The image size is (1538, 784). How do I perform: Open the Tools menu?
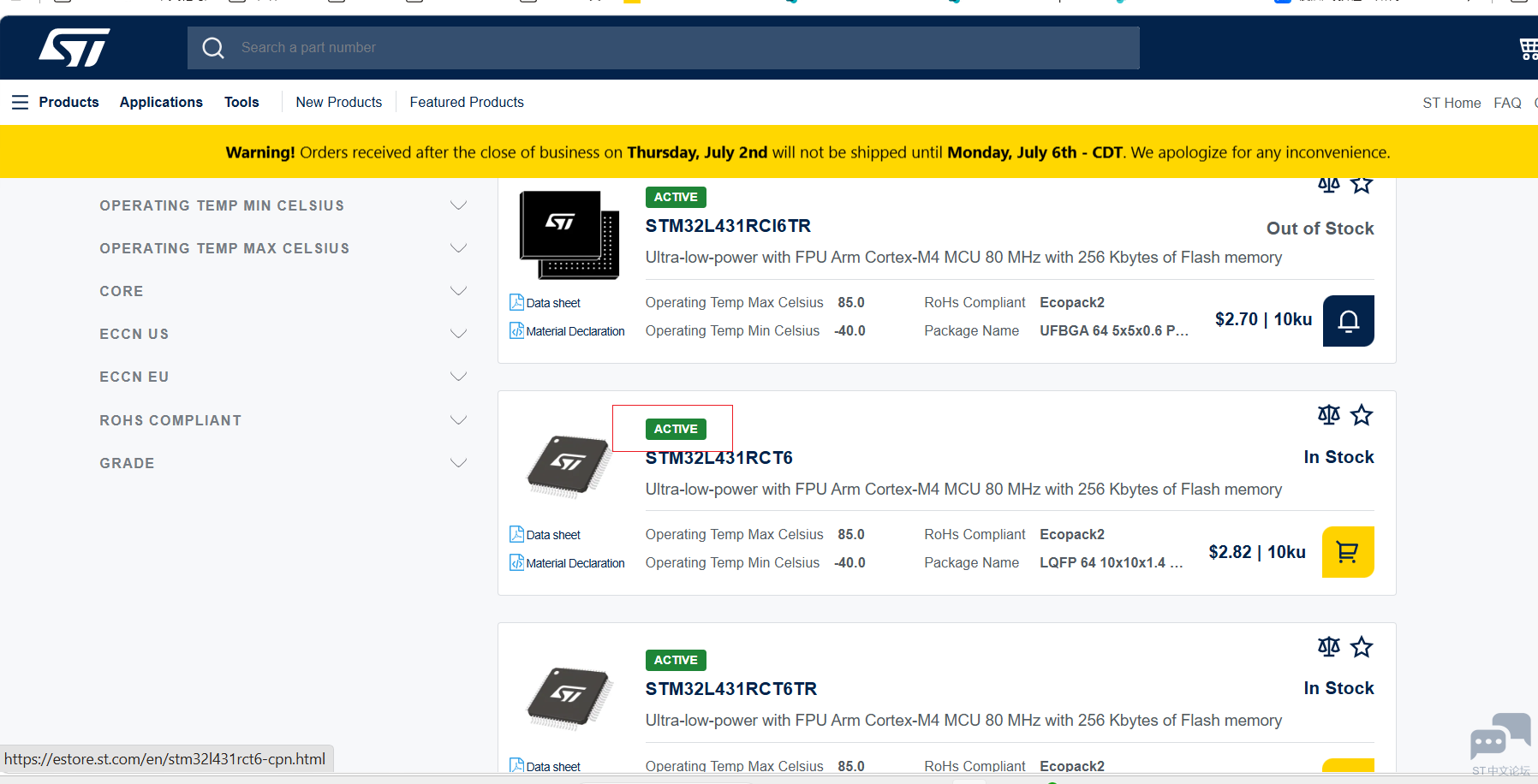point(241,103)
